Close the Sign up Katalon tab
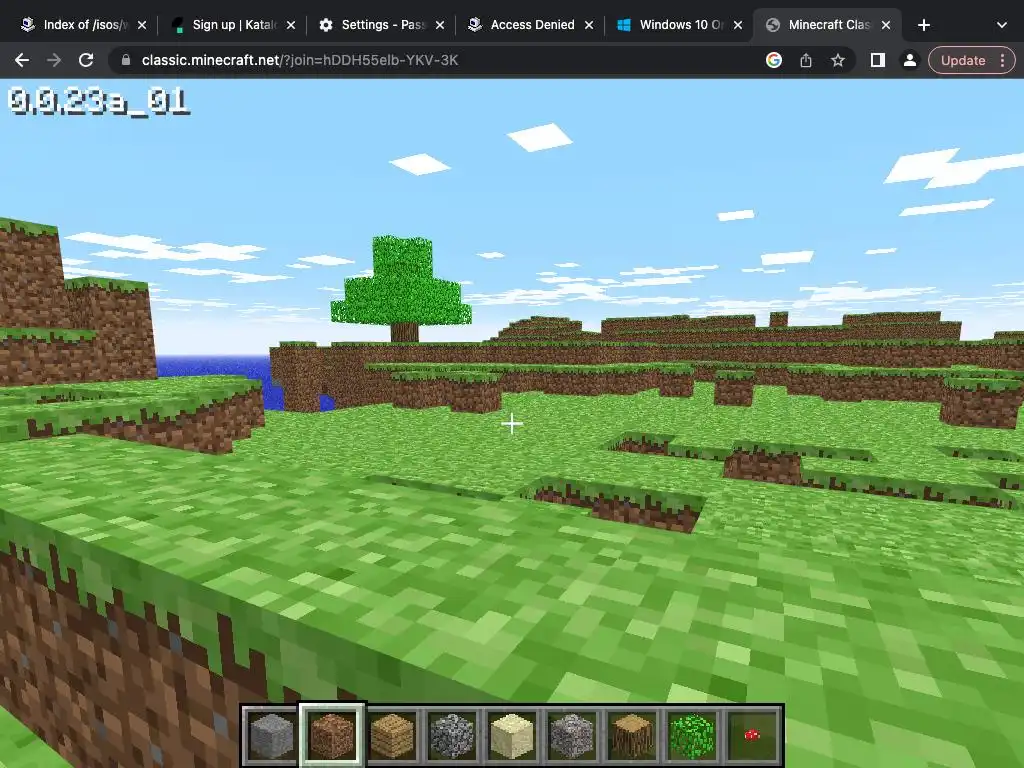 (x=291, y=25)
